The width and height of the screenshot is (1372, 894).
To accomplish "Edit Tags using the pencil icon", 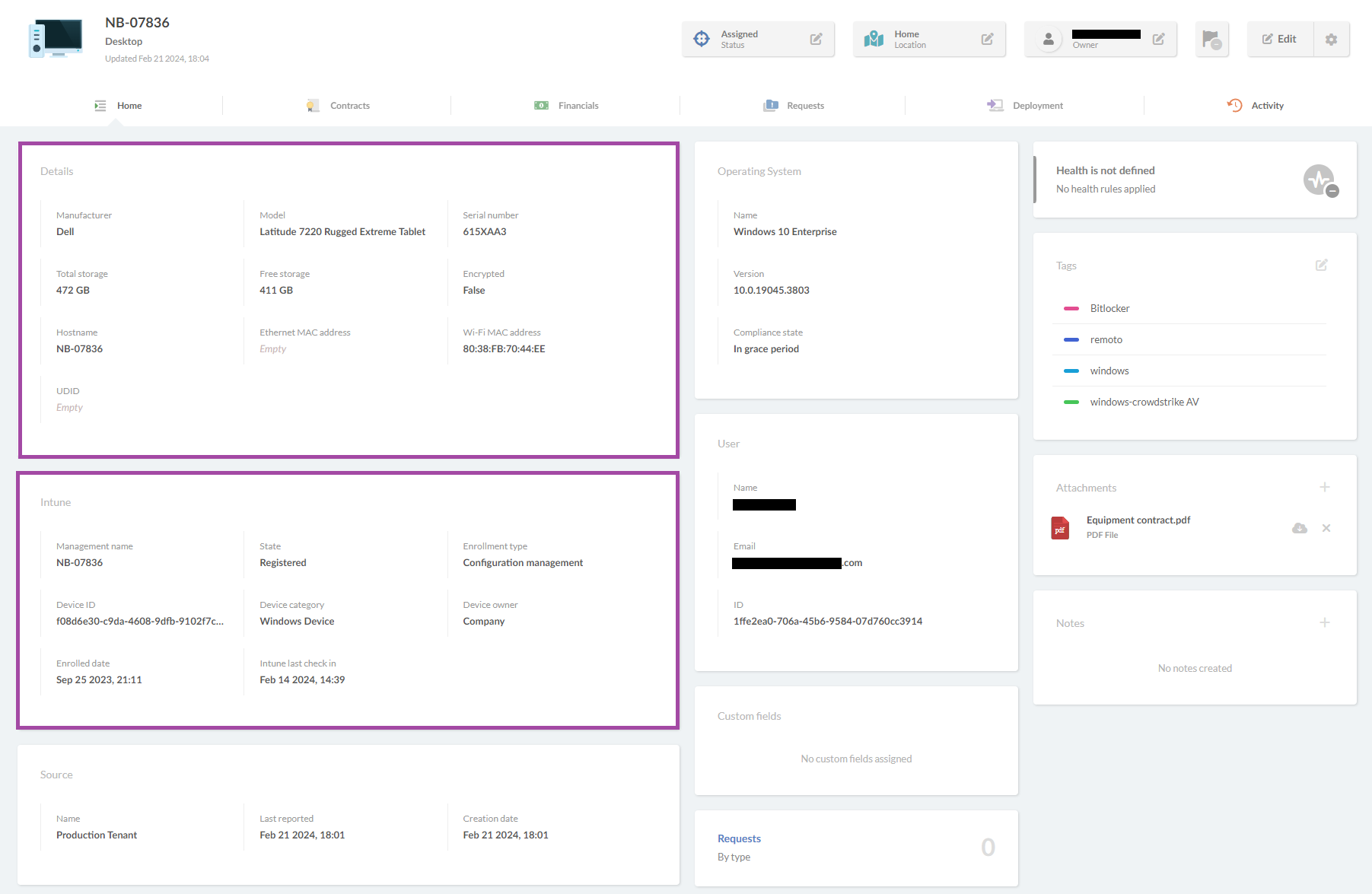I will pyautogui.click(x=1321, y=265).
